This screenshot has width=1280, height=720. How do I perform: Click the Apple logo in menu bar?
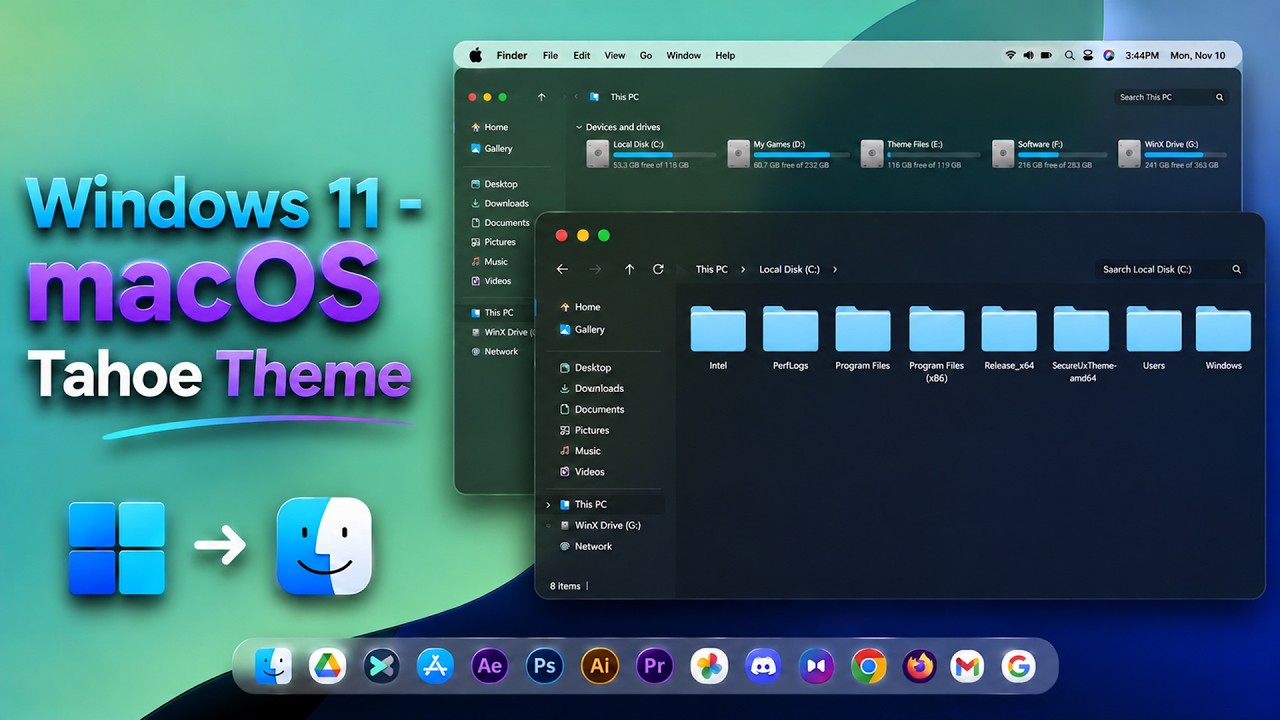coord(476,55)
